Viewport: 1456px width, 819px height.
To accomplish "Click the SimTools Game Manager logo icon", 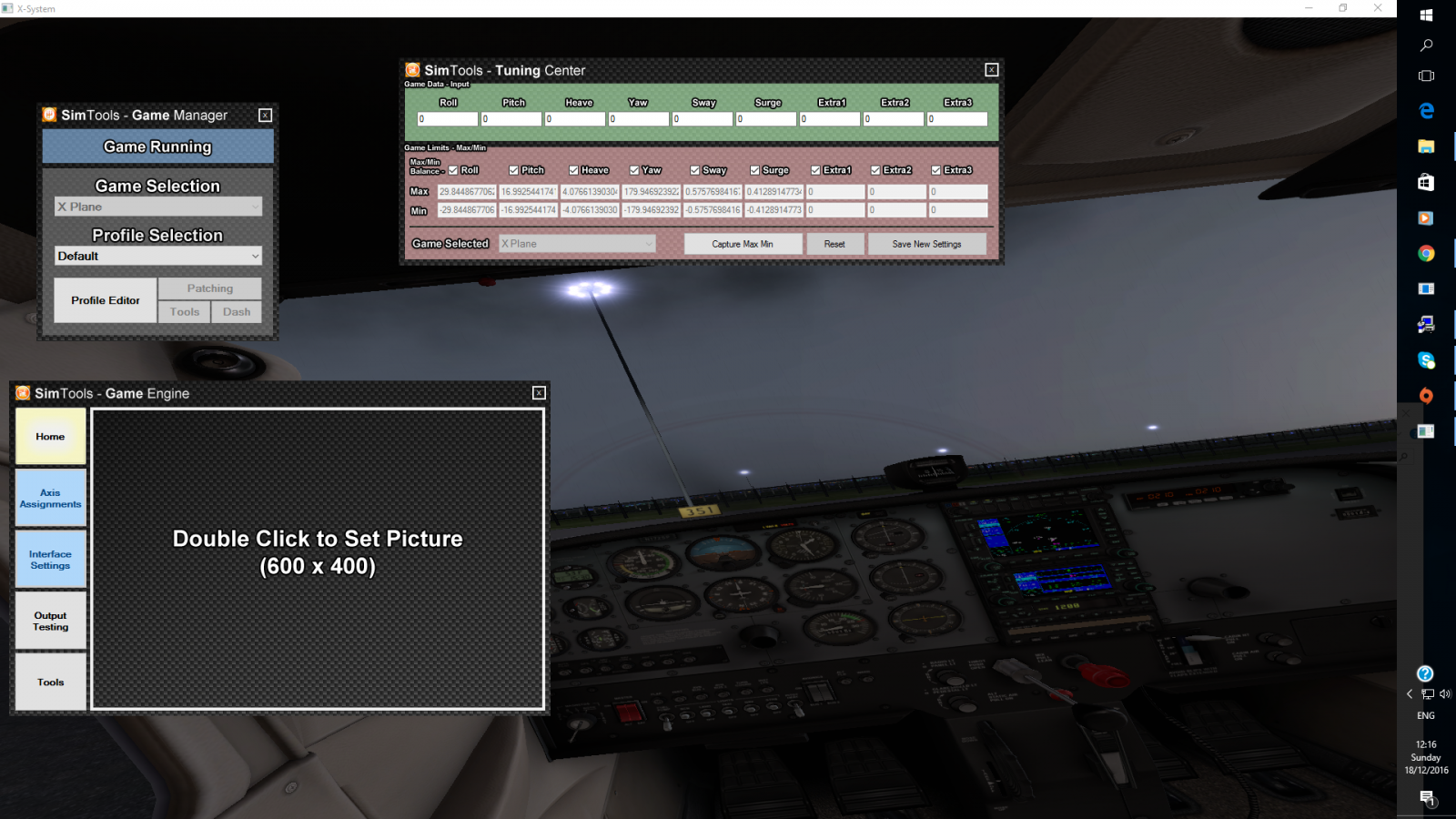I will [x=49, y=115].
